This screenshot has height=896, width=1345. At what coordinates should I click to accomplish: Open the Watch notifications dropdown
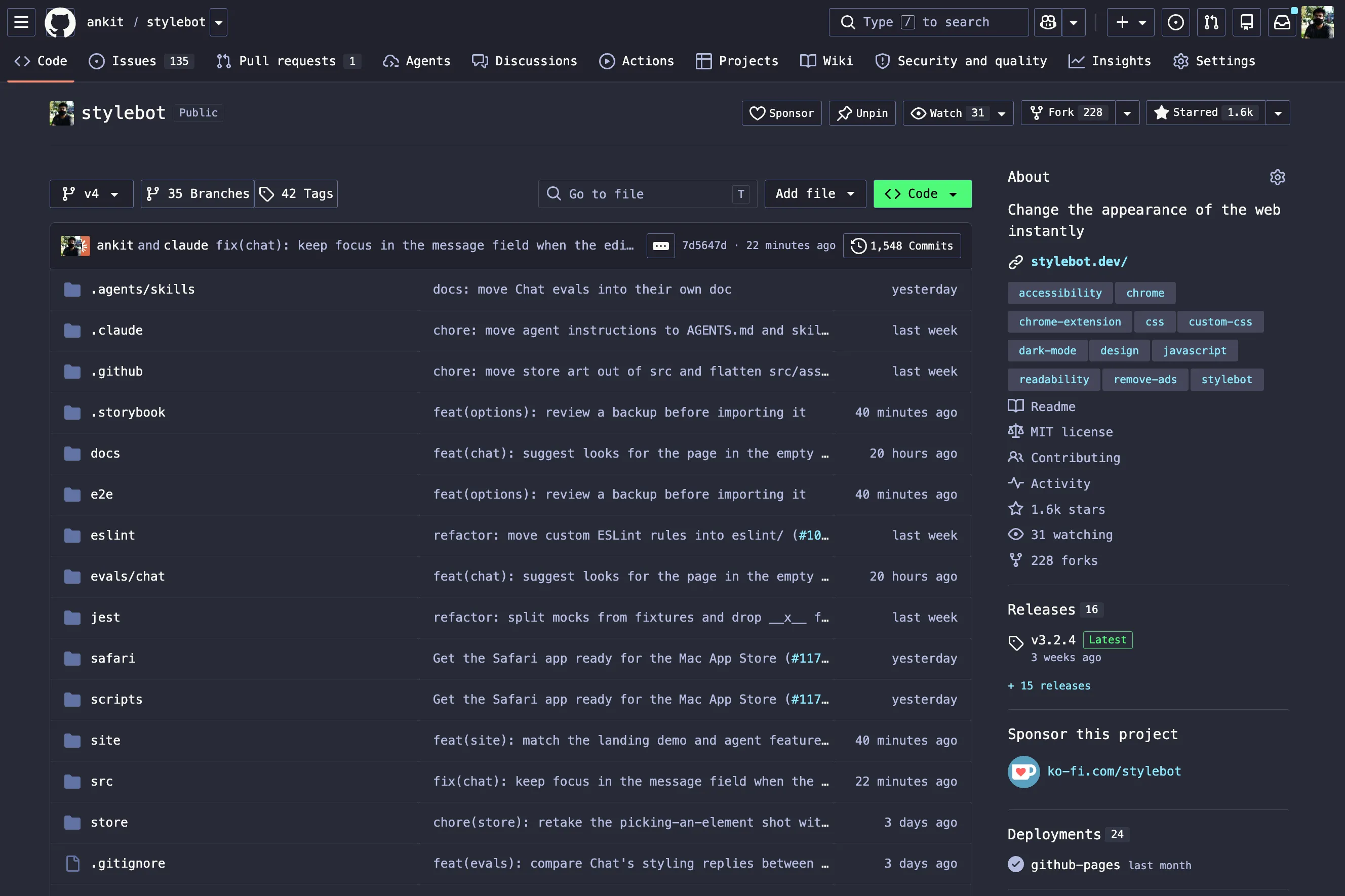pos(958,113)
